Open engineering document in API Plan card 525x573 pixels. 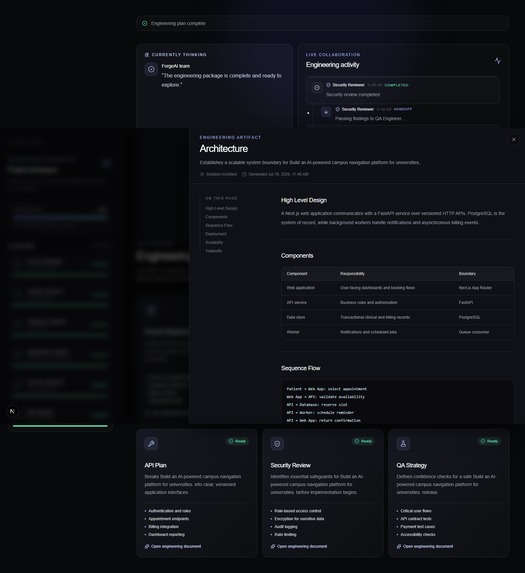click(173, 546)
